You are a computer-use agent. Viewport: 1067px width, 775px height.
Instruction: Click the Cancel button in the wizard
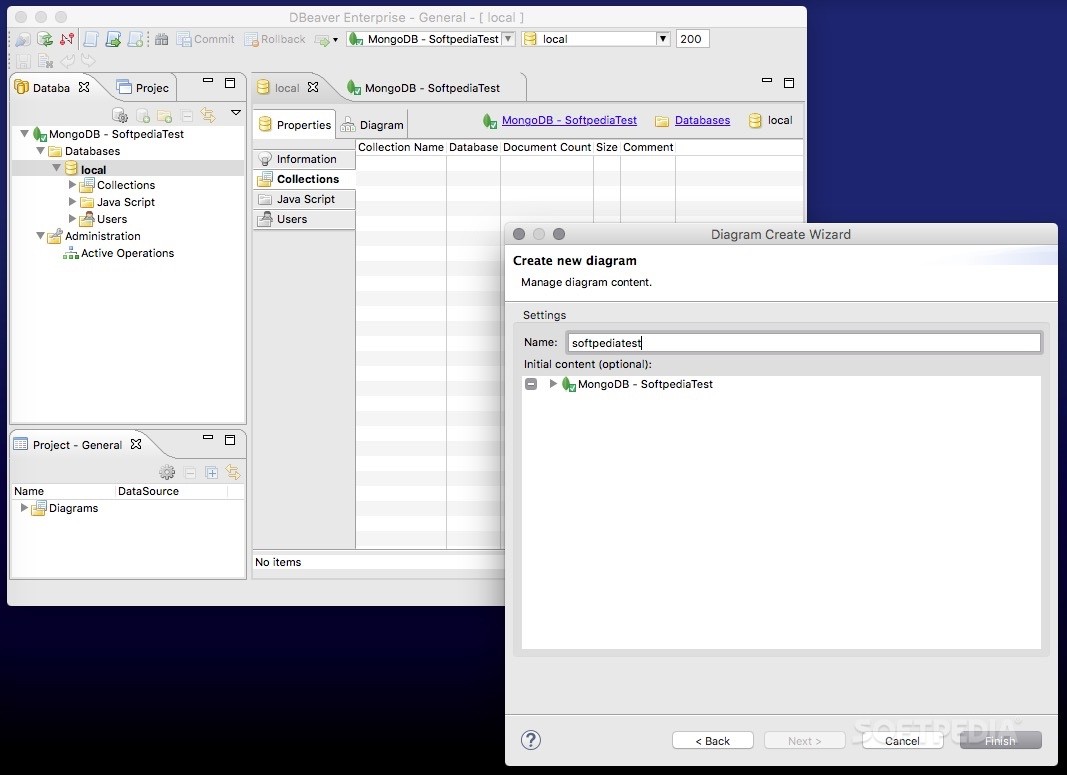coord(901,740)
